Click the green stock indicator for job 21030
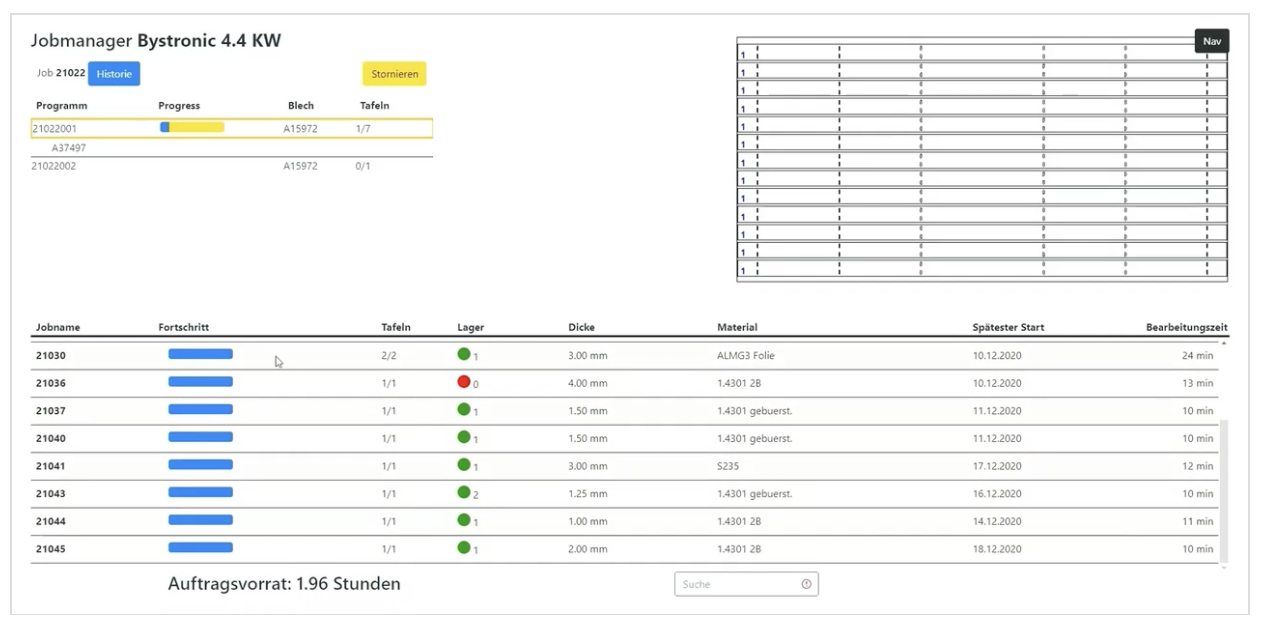This screenshot has width=1264, height=626. (463, 354)
